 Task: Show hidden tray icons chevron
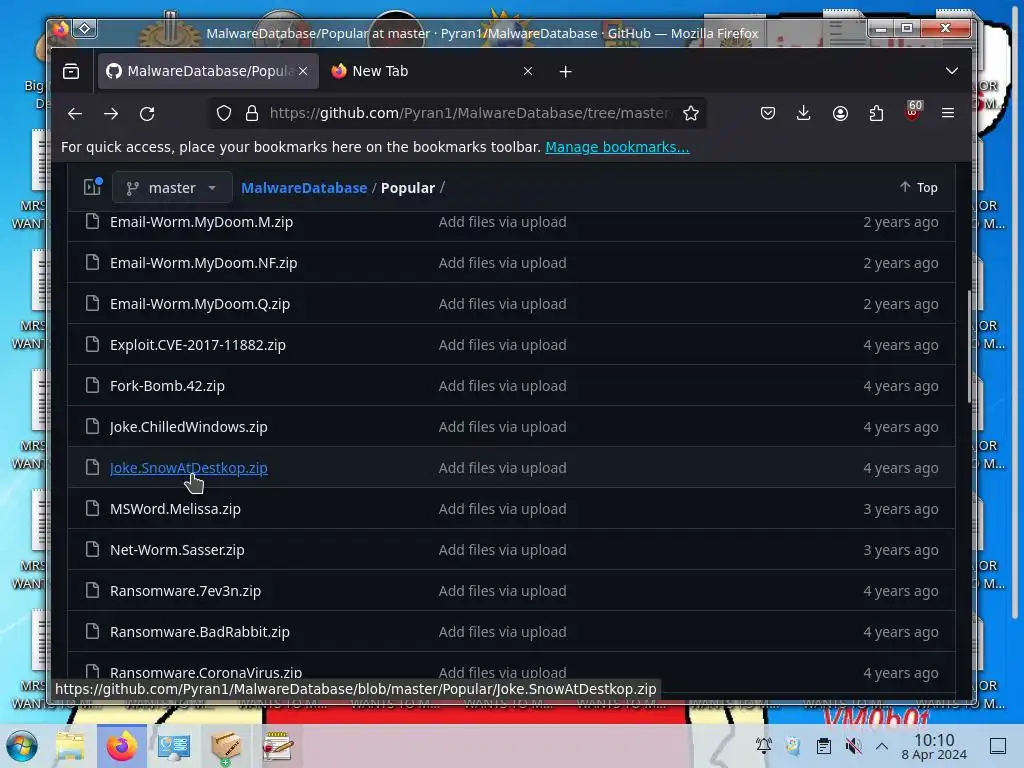882,746
